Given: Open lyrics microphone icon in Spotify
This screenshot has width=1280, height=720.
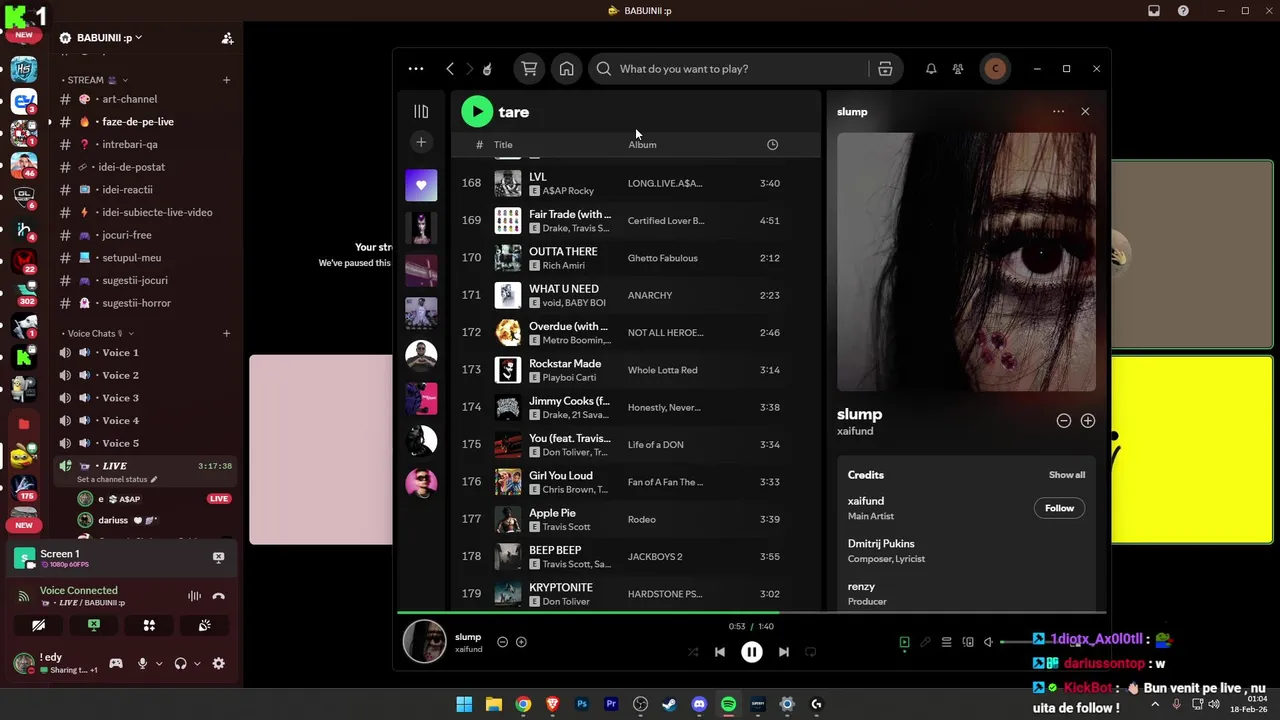Looking at the screenshot, I should click(x=925, y=642).
